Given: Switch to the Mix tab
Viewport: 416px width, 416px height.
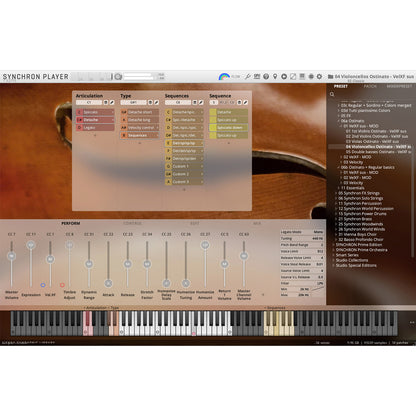Looking at the screenshot, I should pos(257,223).
